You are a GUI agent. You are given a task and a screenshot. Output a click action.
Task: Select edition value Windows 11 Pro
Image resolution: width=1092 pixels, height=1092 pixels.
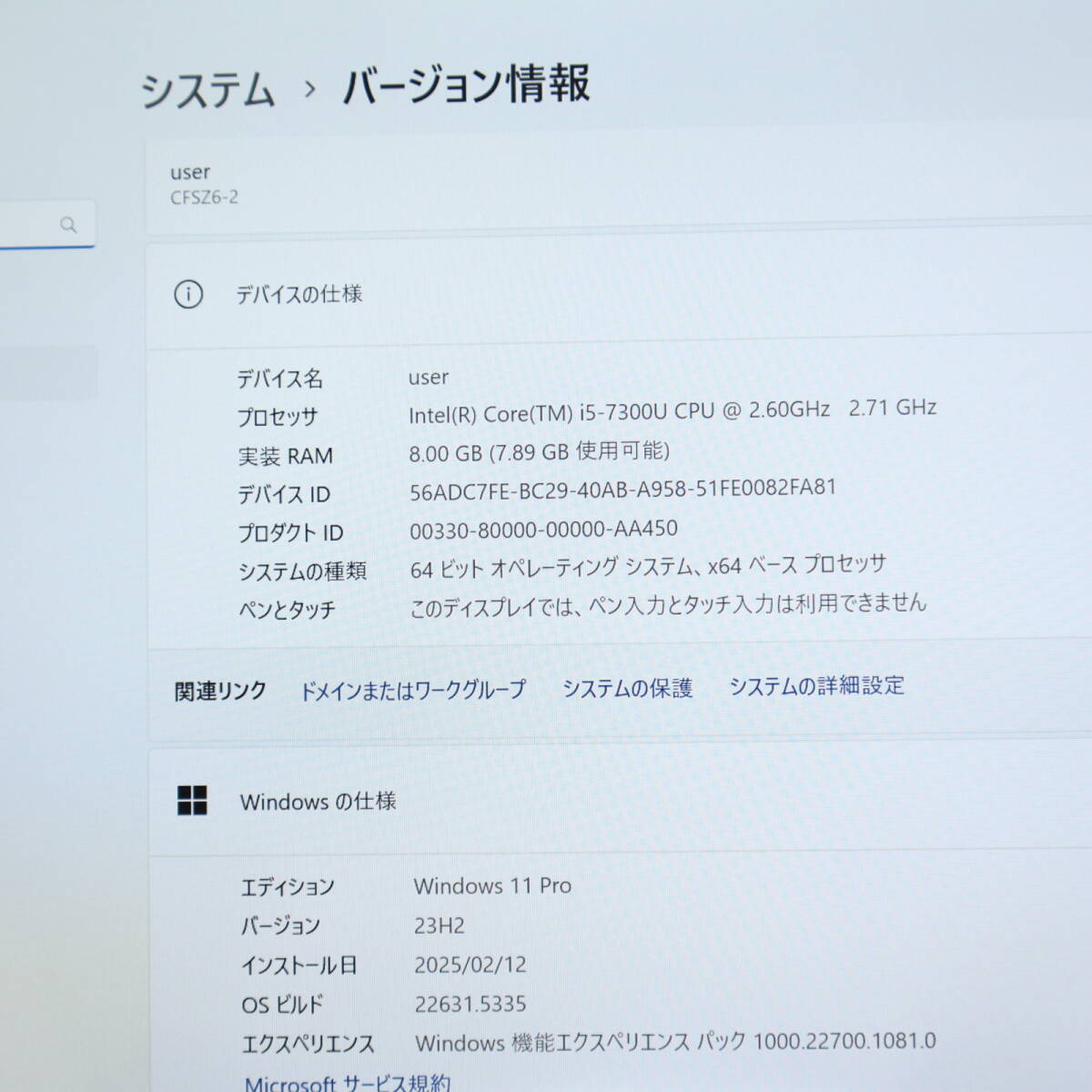(x=492, y=885)
